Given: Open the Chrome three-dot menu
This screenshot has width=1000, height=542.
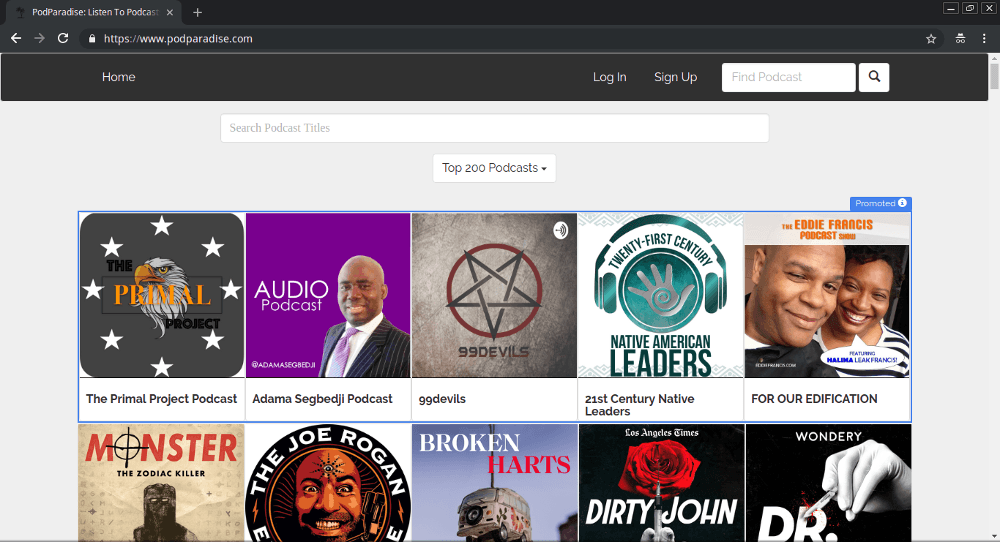Looking at the screenshot, I should tap(985, 39).
